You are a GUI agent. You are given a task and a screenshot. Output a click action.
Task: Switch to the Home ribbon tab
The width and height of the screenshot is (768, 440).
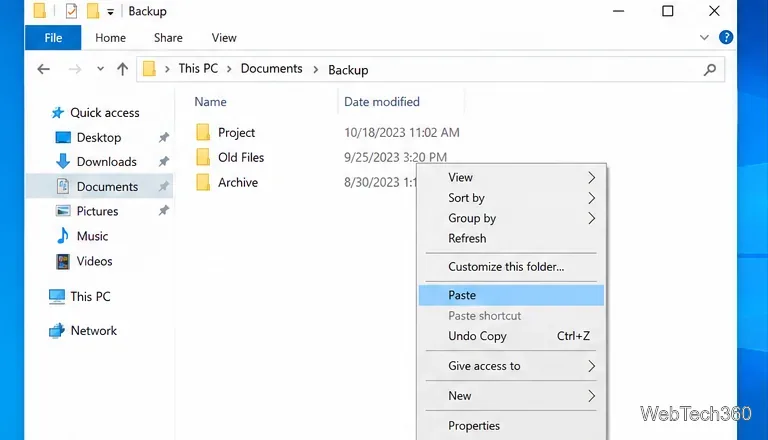pyautogui.click(x=110, y=38)
